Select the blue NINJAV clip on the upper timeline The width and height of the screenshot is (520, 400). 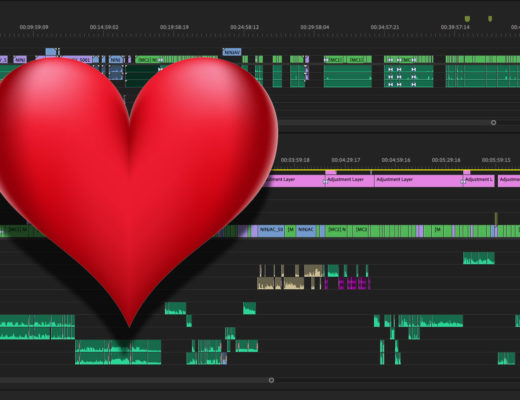tap(232, 52)
